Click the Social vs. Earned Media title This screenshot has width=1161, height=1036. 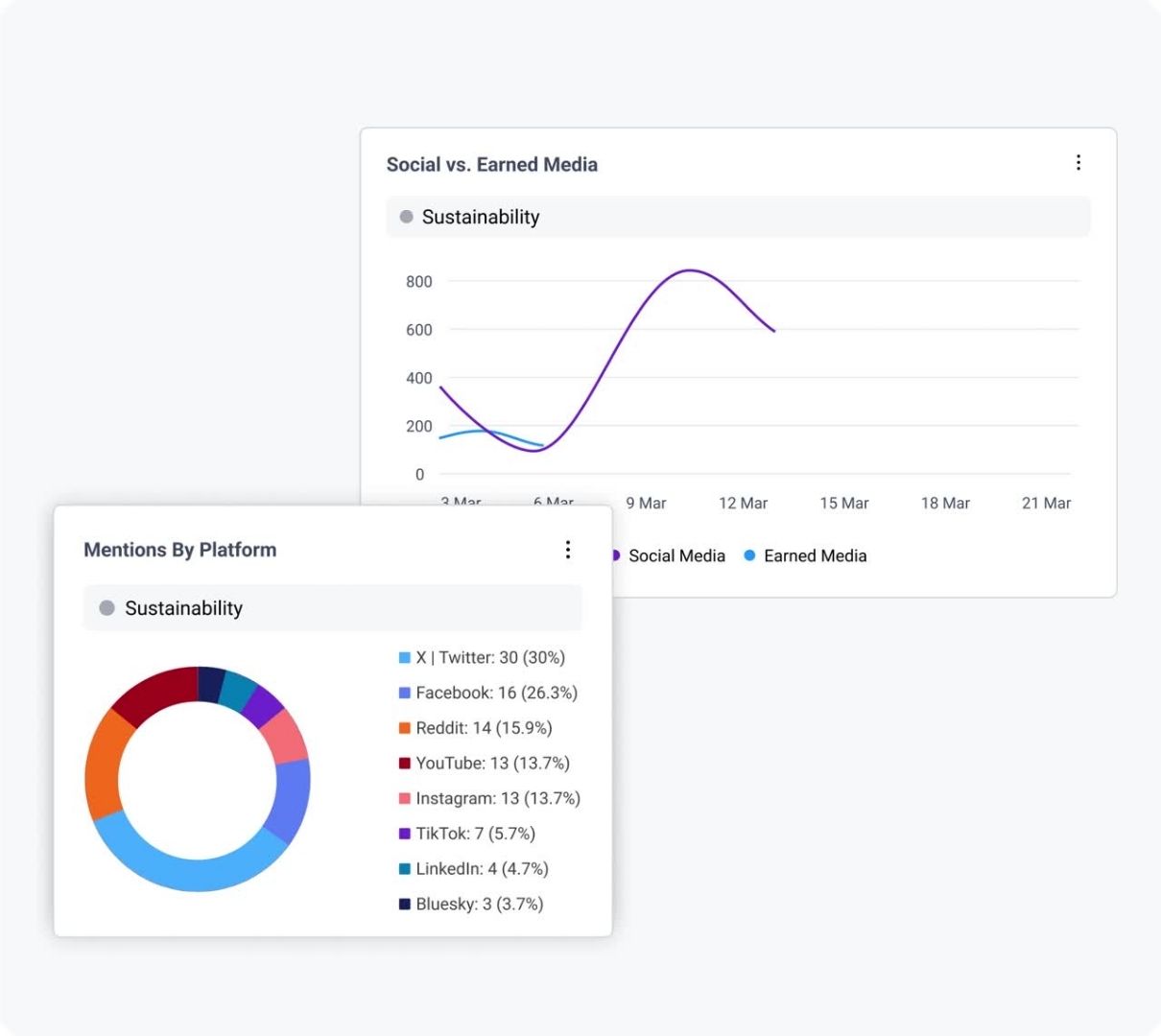click(x=492, y=164)
